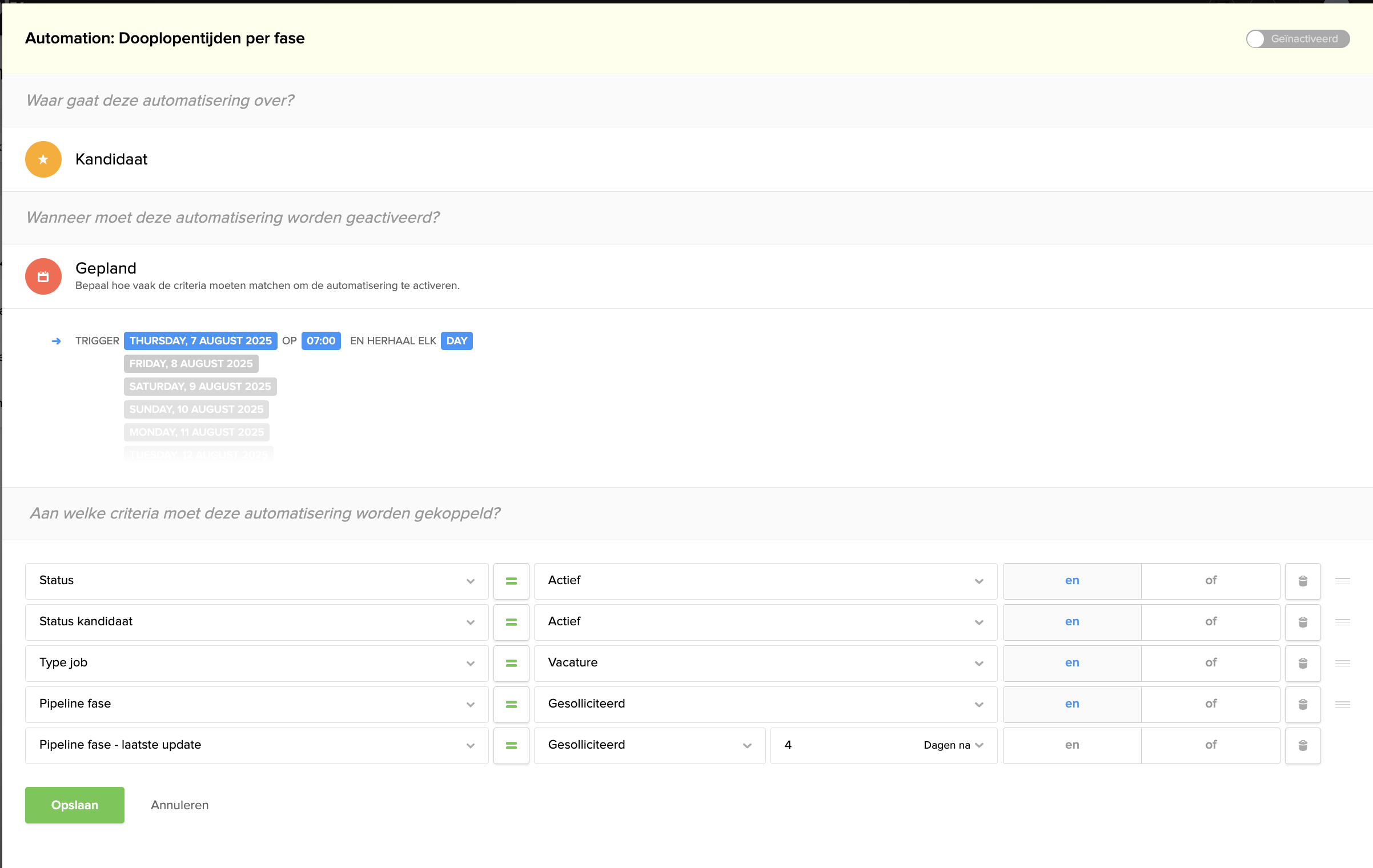Open Actief value dropdown in Status row
Image resolution: width=1373 pixels, height=868 pixels.
766,581
